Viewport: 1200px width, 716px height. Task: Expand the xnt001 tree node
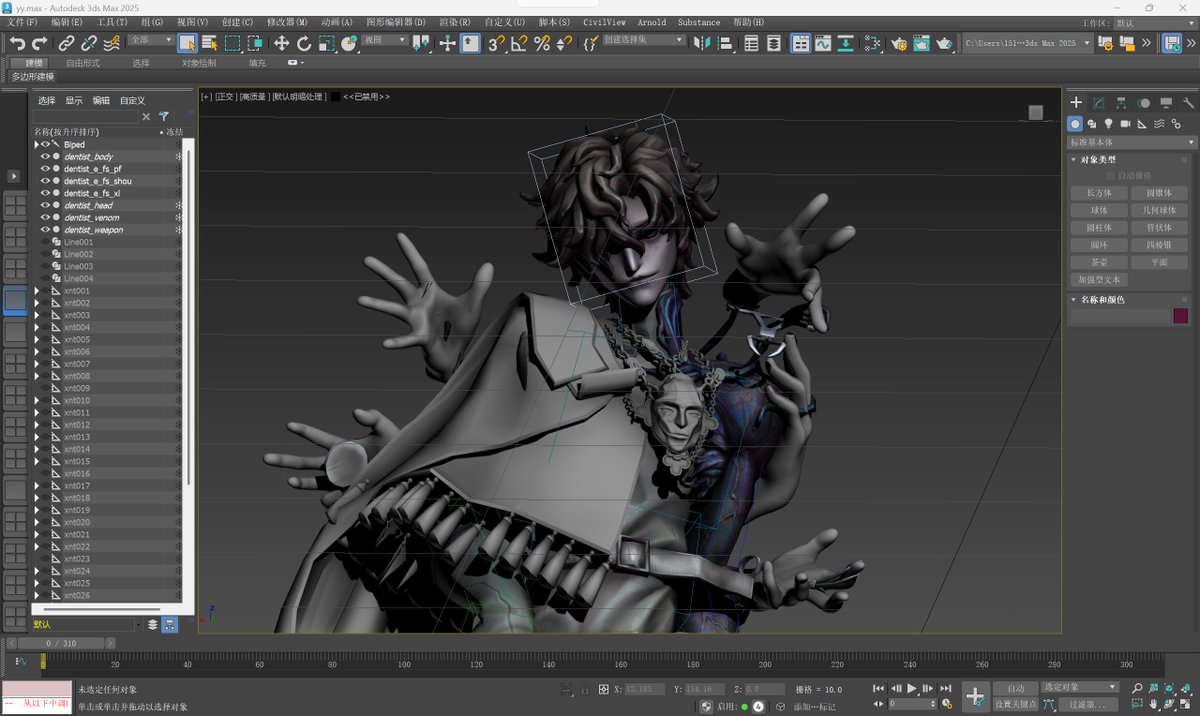tap(37, 291)
